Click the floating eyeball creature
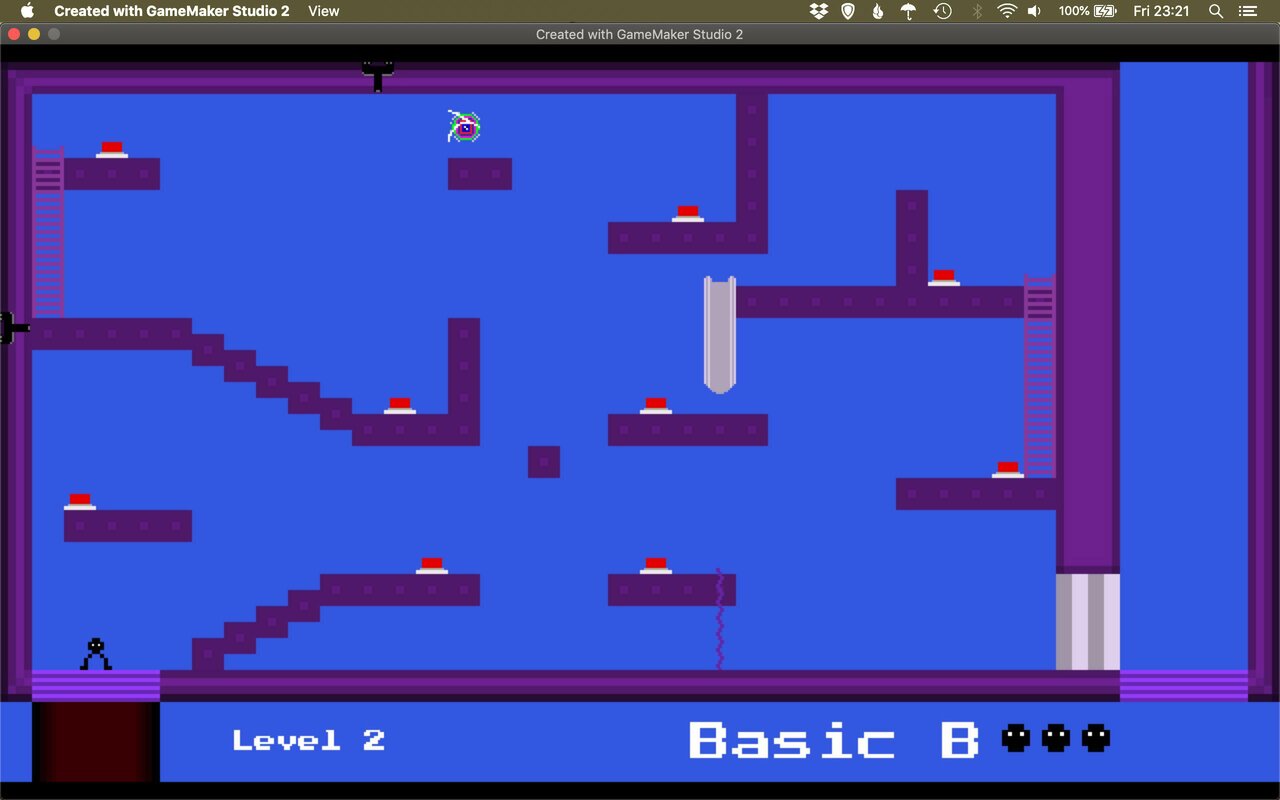Image resolution: width=1280 pixels, height=800 pixels. pyautogui.click(x=464, y=127)
